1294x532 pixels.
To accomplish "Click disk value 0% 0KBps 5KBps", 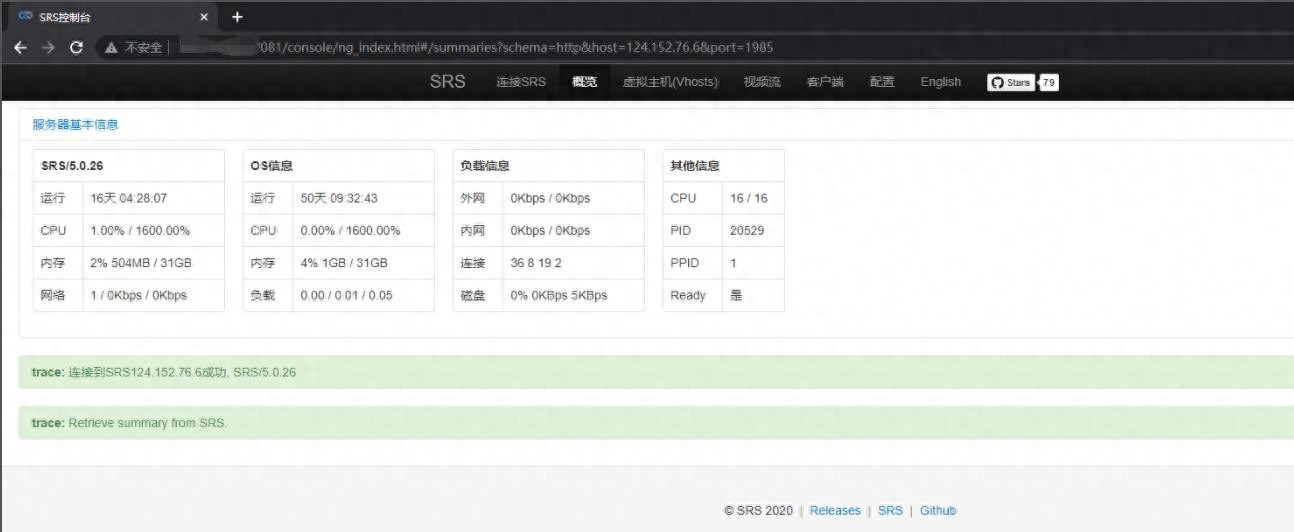I will click(558, 295).
